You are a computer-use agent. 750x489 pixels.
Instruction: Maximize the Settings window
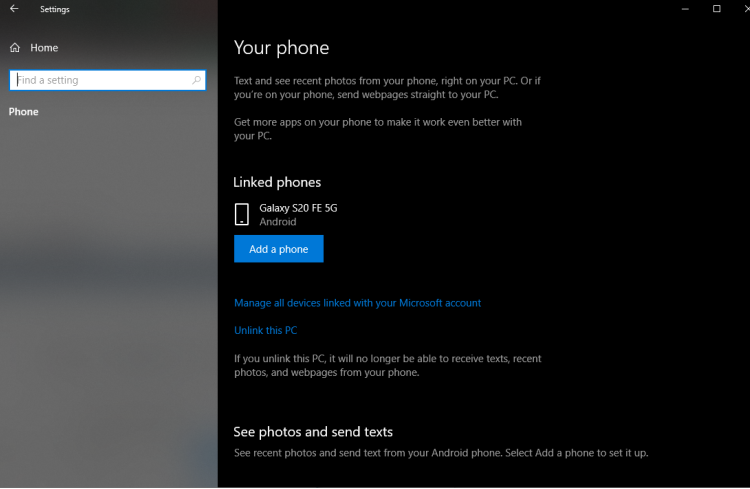[716, 9]
